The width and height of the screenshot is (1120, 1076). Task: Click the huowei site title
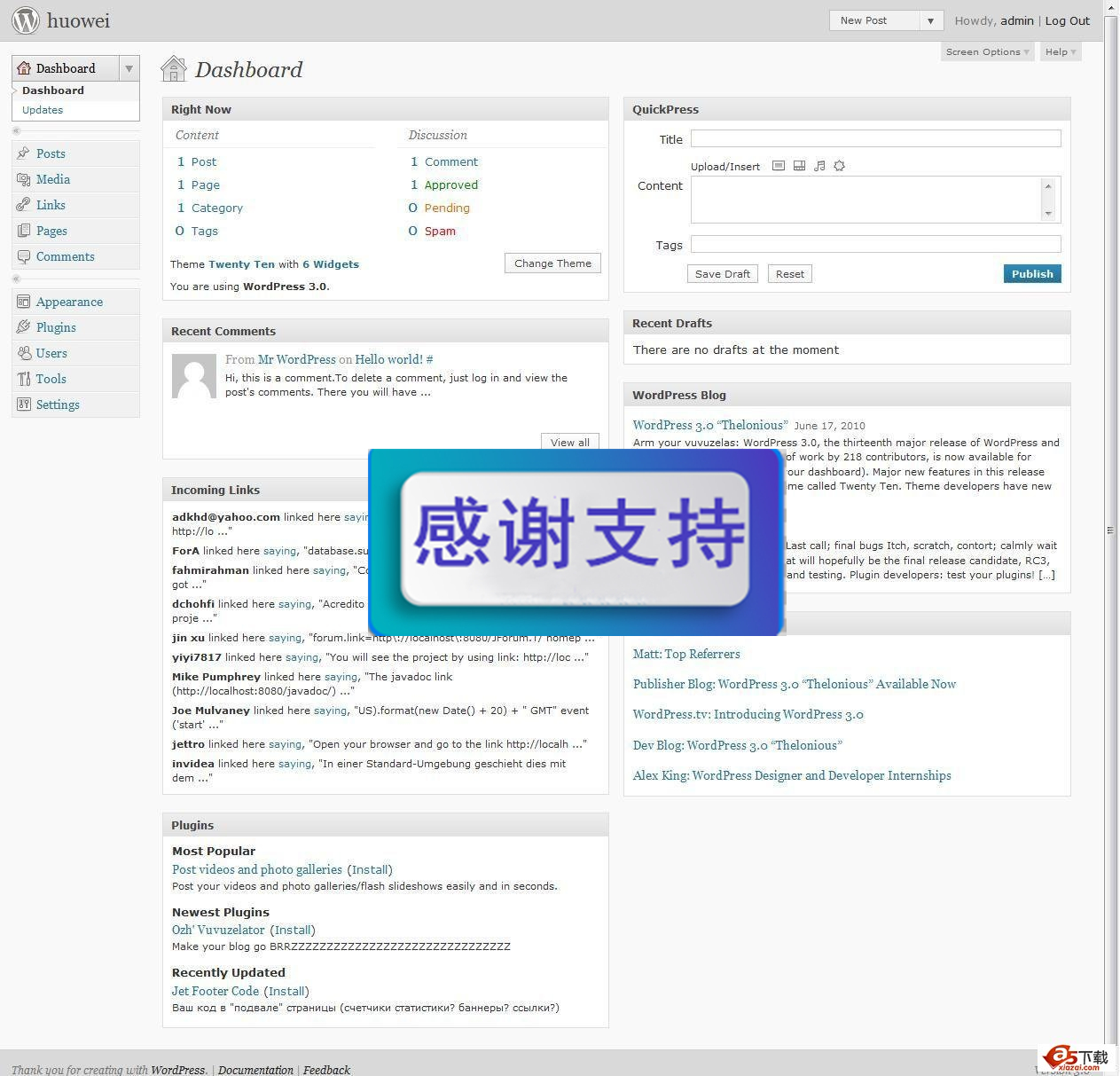click(79, 20)
